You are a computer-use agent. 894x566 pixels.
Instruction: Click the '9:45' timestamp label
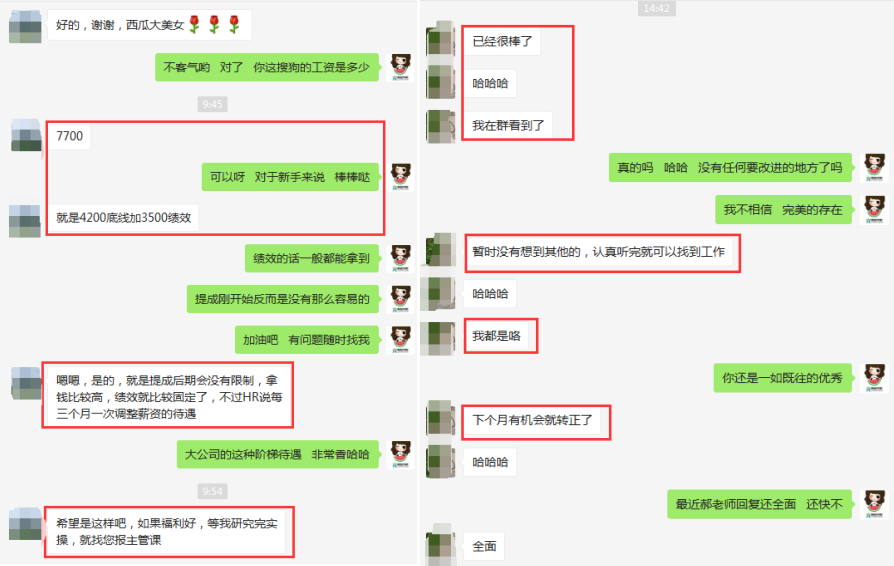pos(212,104)
